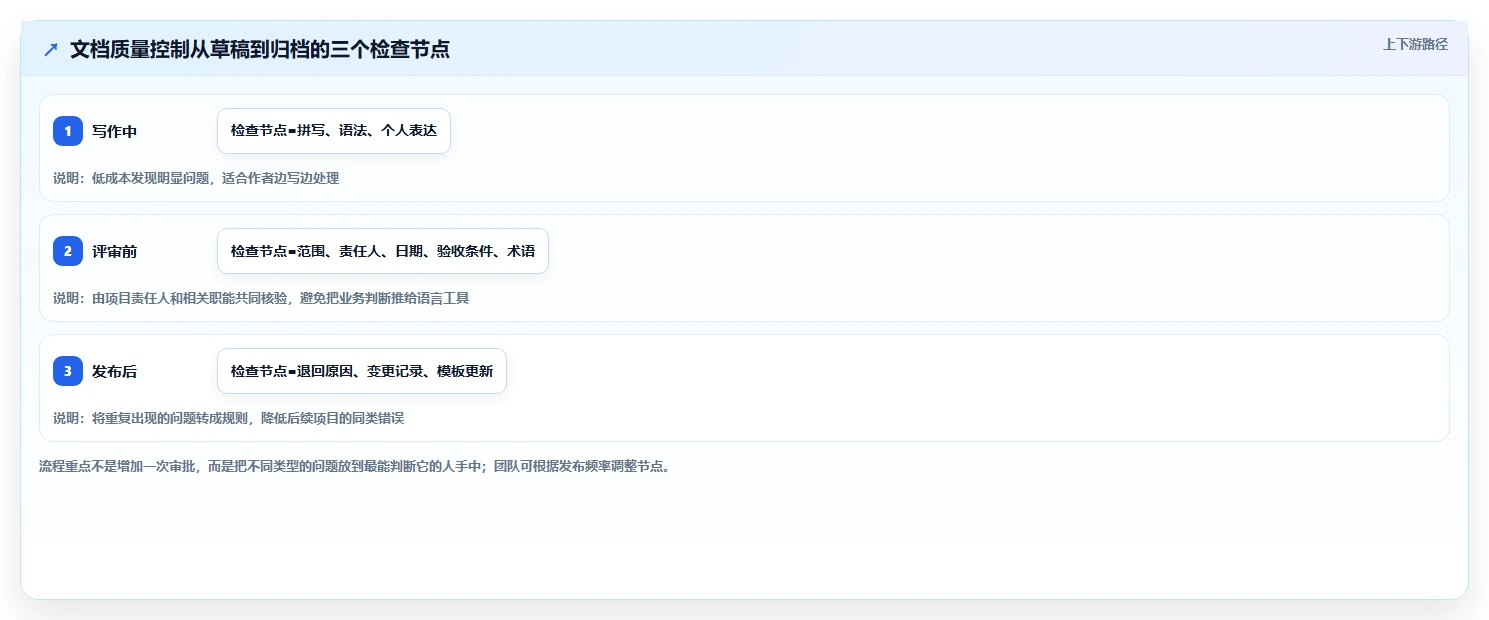The width and height of the screenshot is (1489, 620).
Task: Click the 评审前 stage label
Action: [114, 251]
